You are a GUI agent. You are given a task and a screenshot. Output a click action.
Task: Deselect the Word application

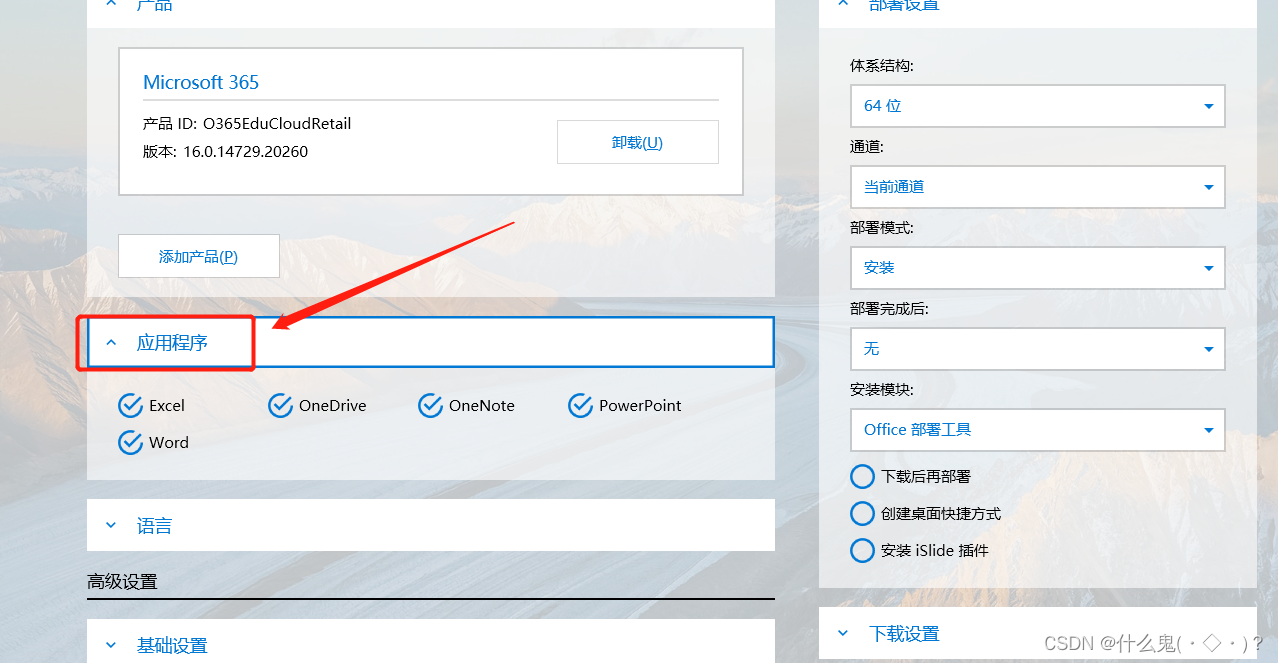point(130,442)
